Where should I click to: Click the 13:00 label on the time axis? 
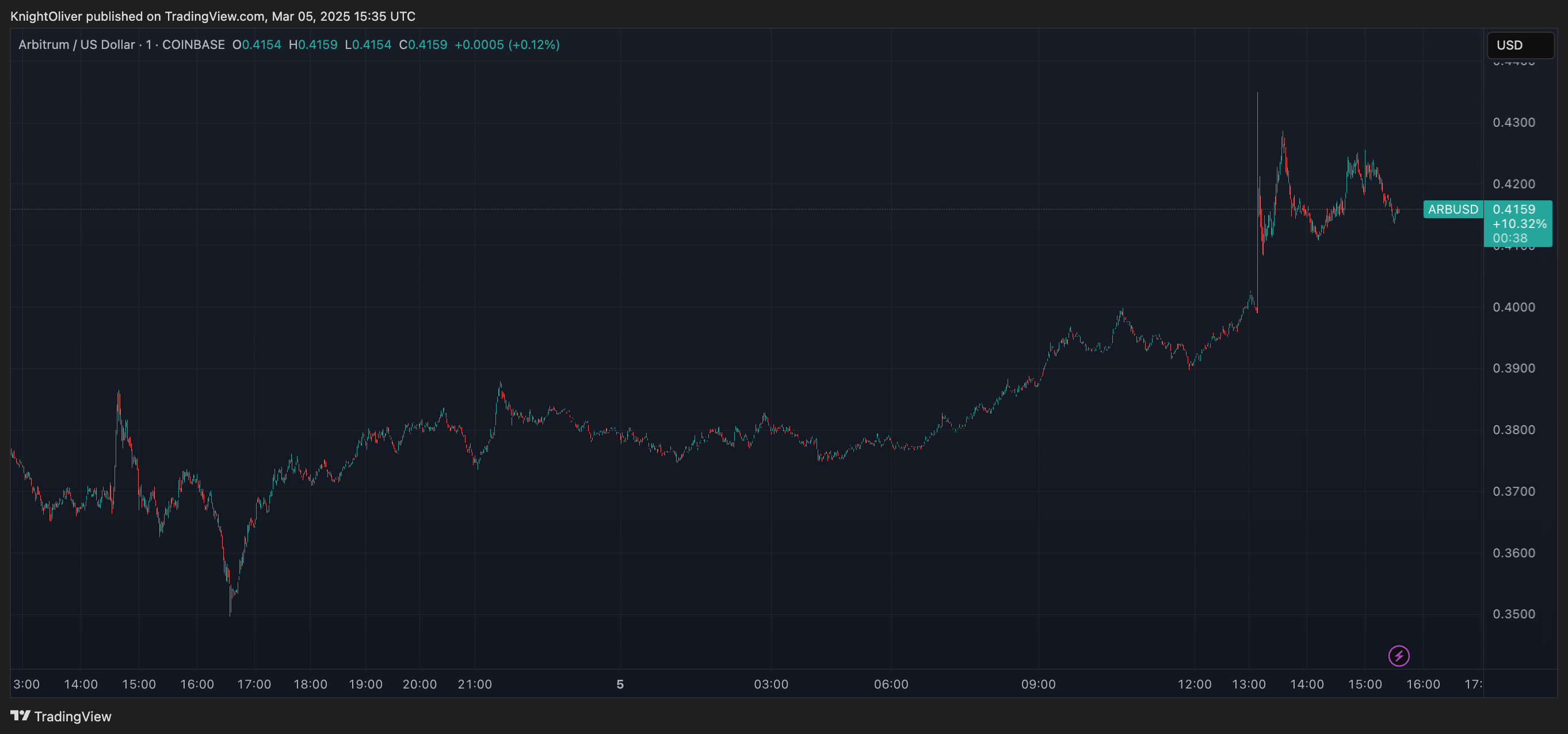(1250, 684)
